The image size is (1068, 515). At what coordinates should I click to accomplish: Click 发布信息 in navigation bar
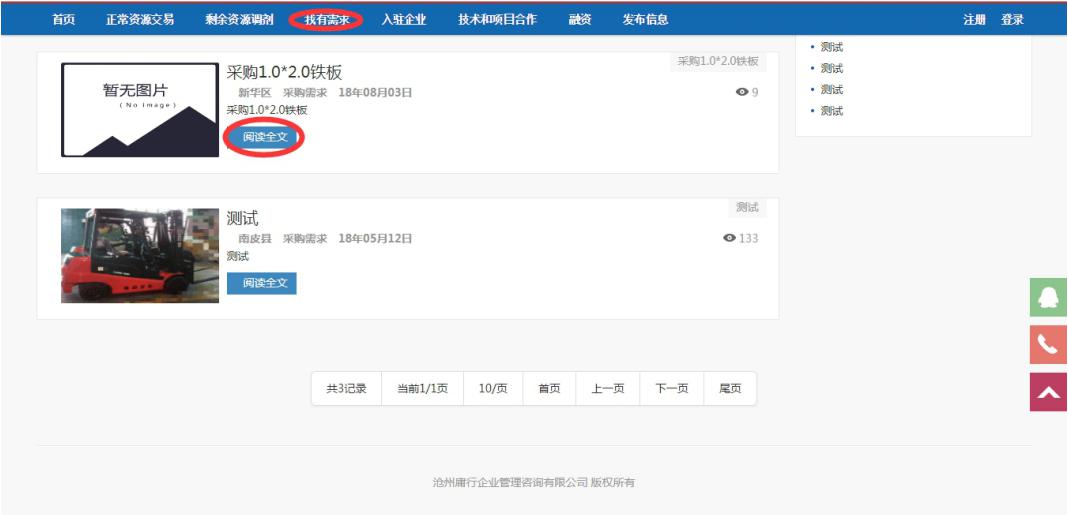[x=645, y=19]
